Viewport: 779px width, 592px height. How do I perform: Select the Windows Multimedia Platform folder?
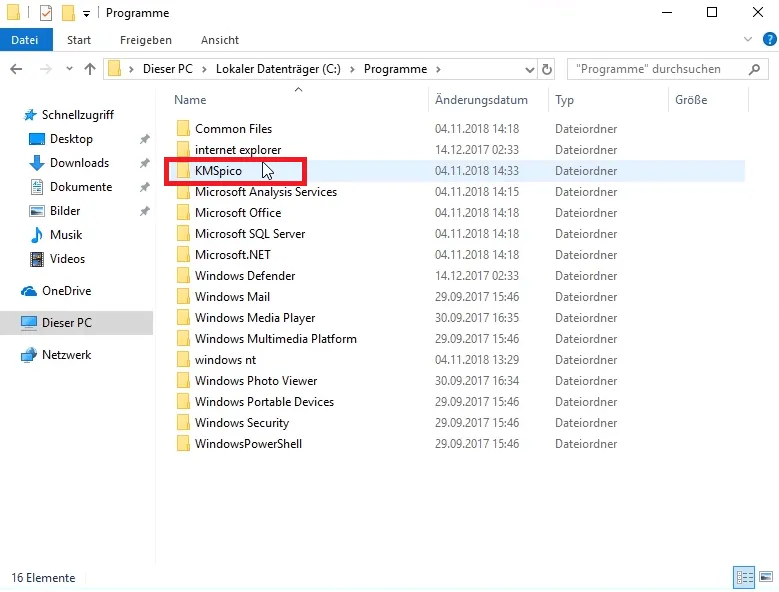point(275,339)
